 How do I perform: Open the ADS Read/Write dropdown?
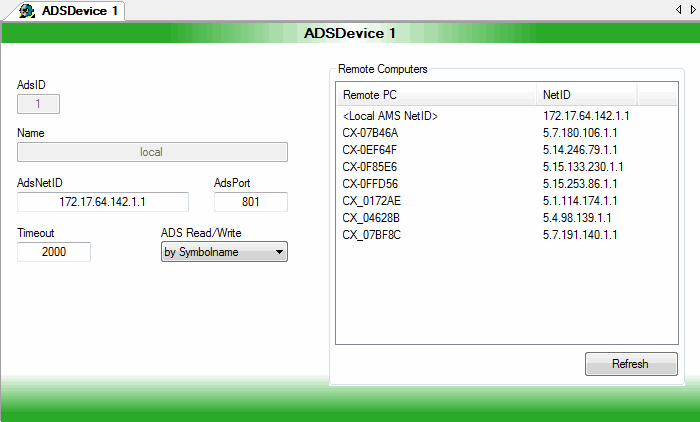pos(224,252)
